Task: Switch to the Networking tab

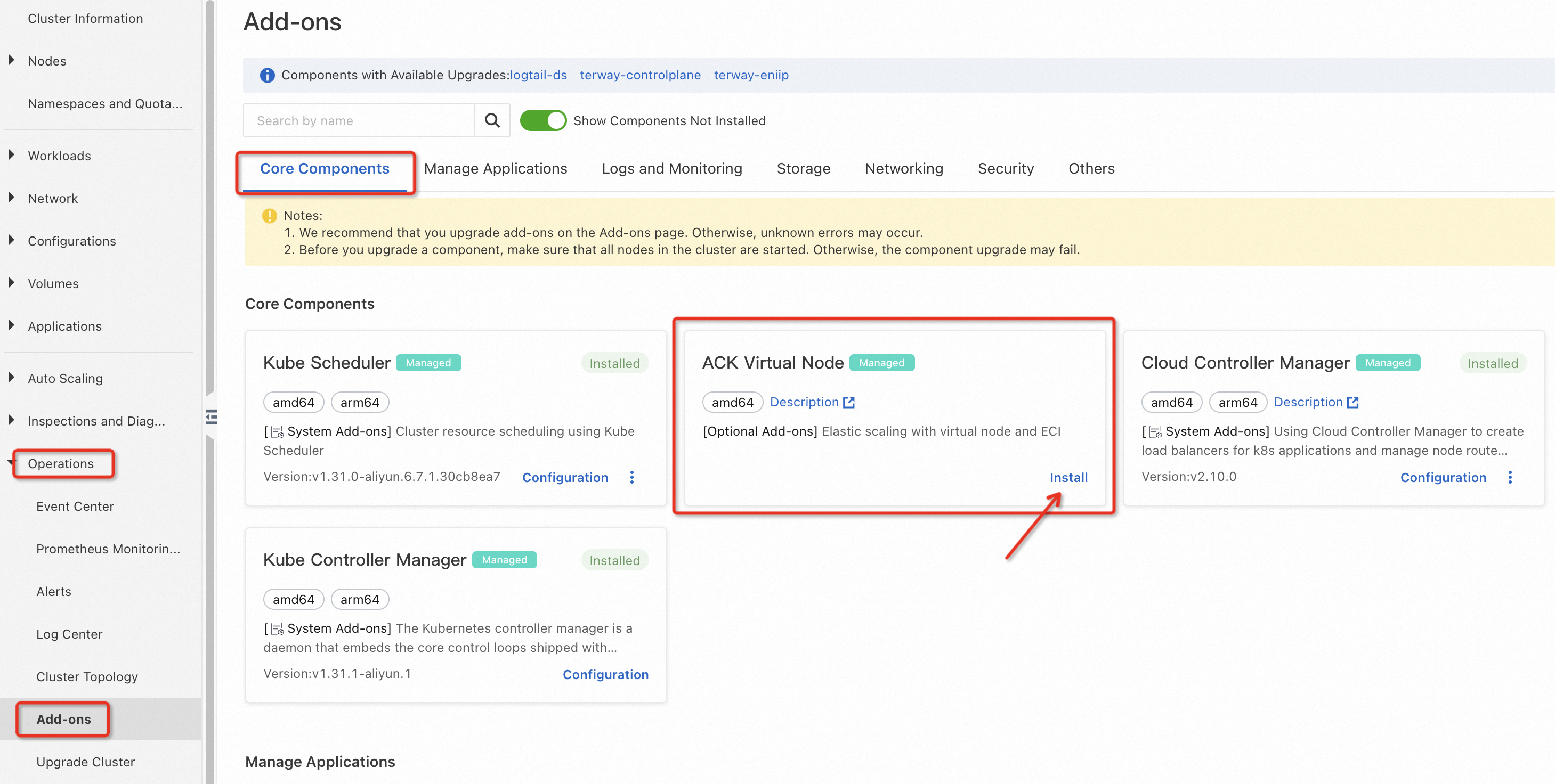Action: tap(904, 168)
